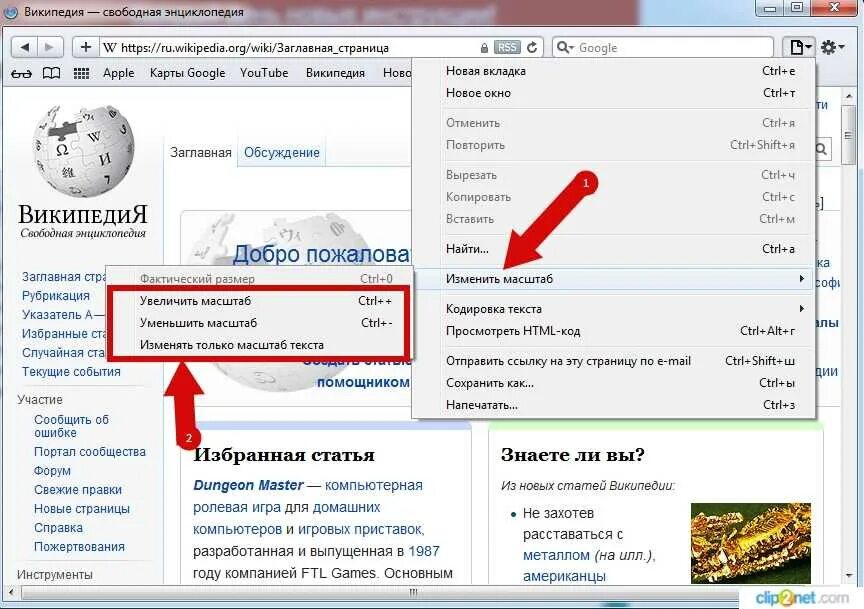864x609 pixels.
Task: Open the gear settings menu button
Action: [832, 47]
